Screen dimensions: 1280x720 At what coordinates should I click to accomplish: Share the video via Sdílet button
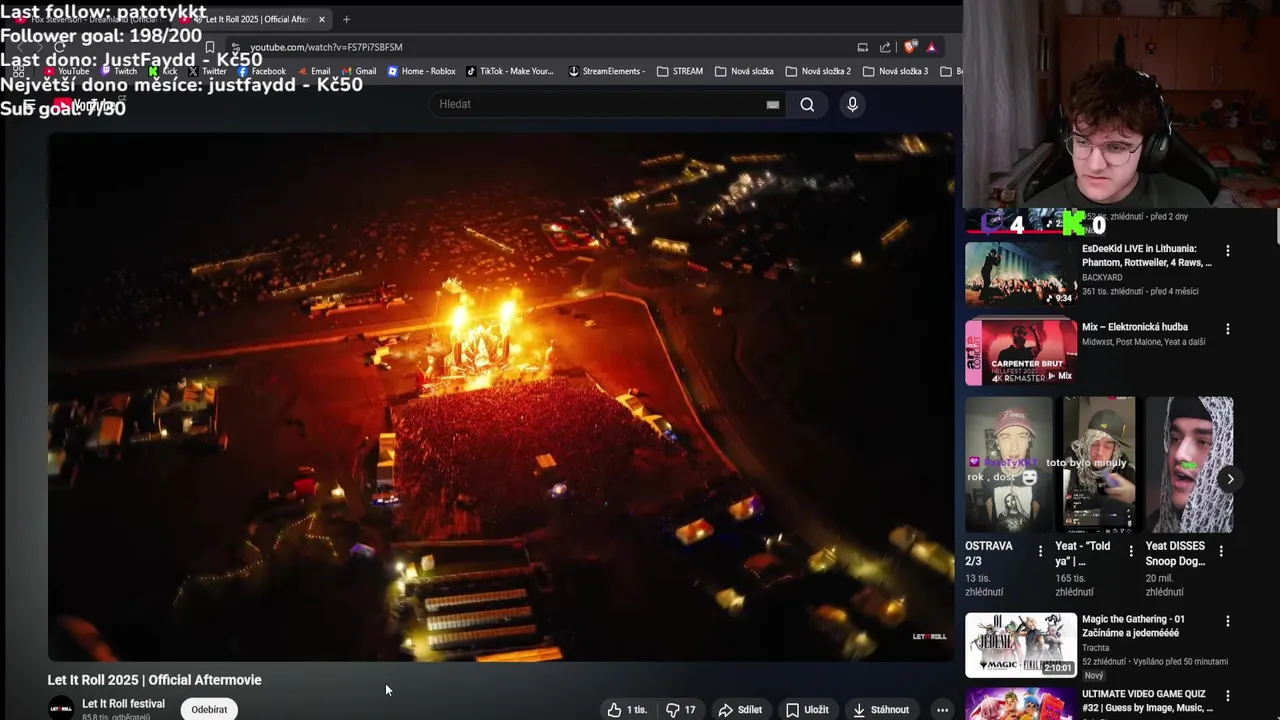tap(740, 709)
